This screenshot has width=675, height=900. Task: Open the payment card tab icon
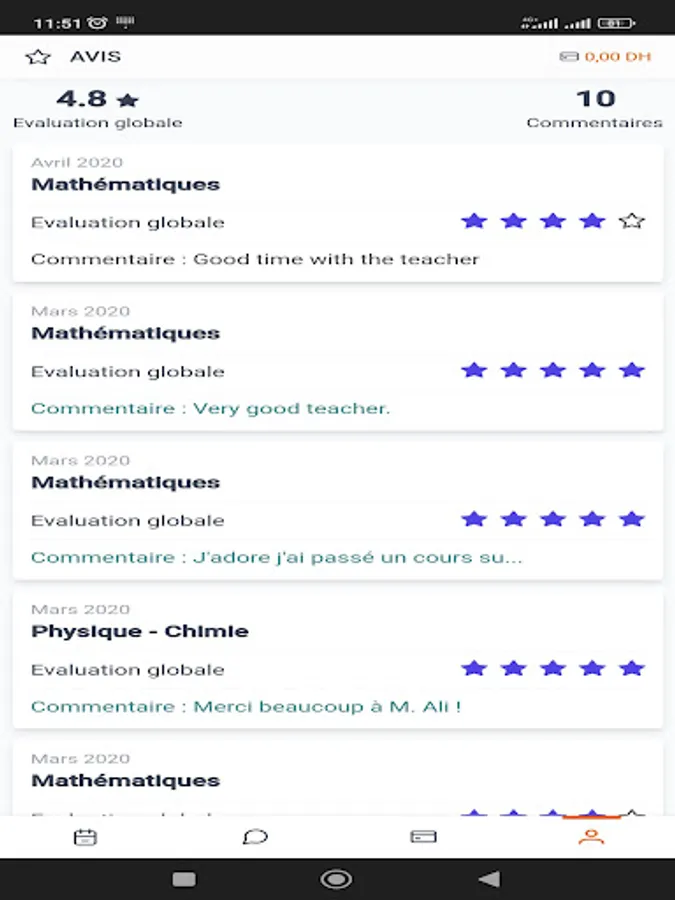[x=424, y=837]
